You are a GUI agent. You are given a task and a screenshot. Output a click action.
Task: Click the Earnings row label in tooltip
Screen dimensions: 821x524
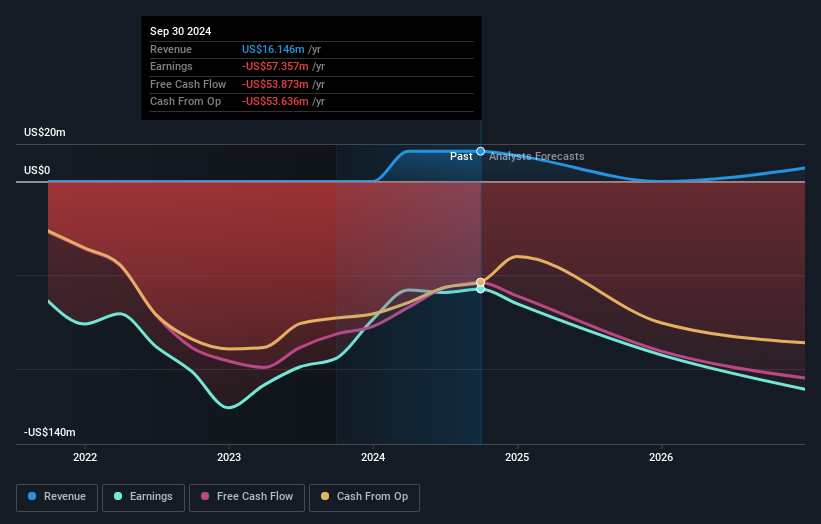point(171,66)
